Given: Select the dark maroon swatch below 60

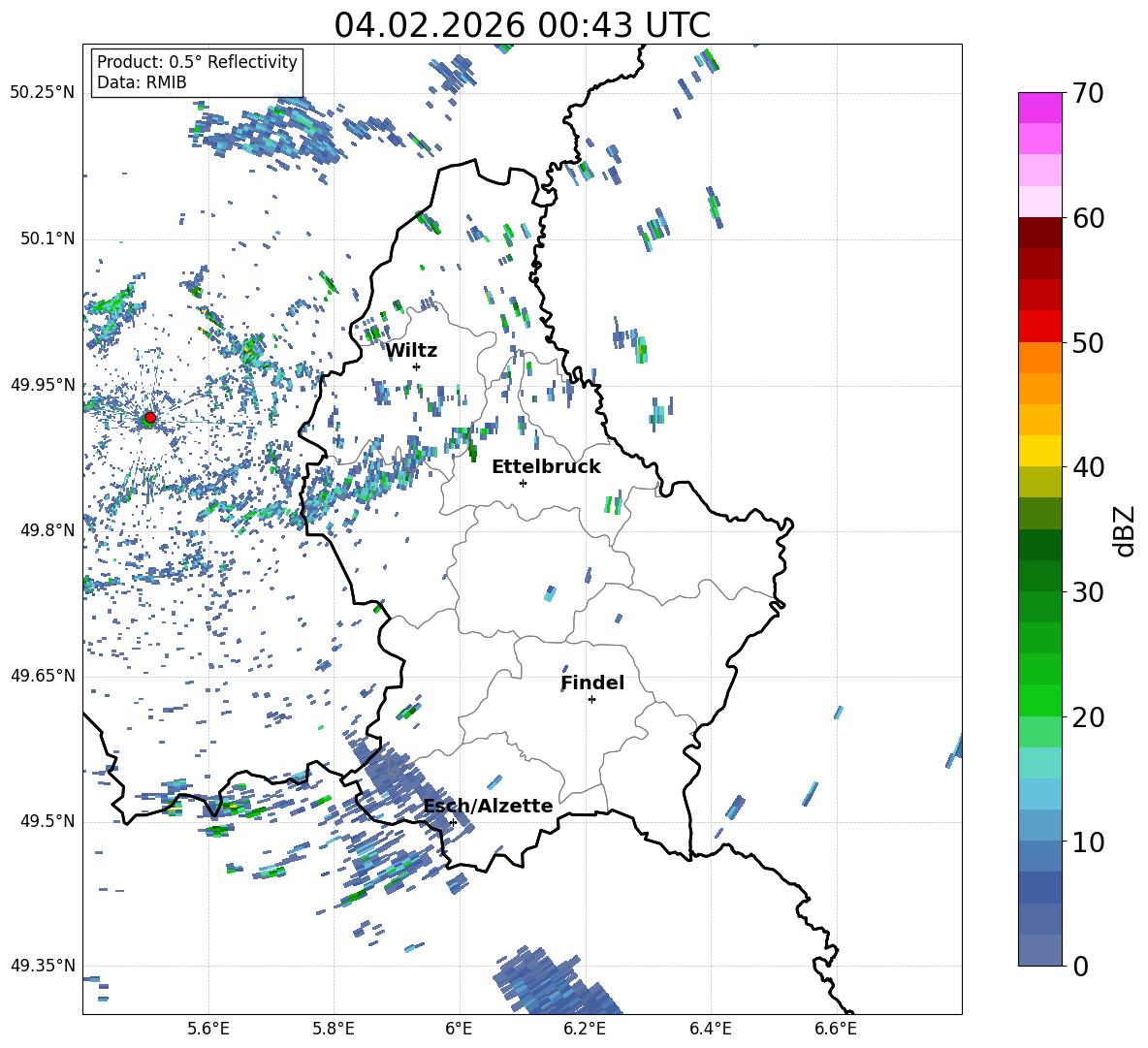Looking at the screenshot, I should (x=1040, y=233).
